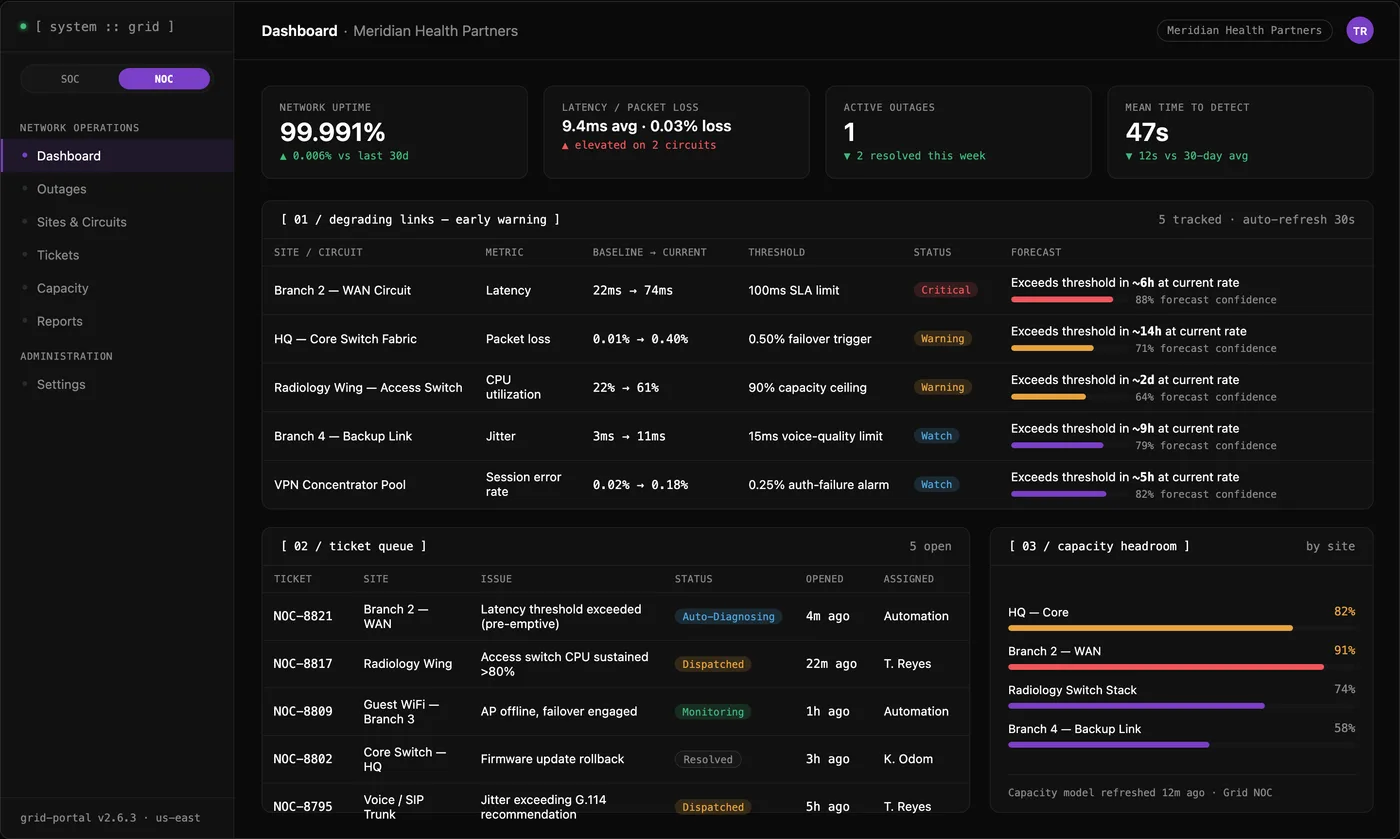1400x839 pixels.
Task: Click the TR user avatar
Action: tap(1360, 31)
